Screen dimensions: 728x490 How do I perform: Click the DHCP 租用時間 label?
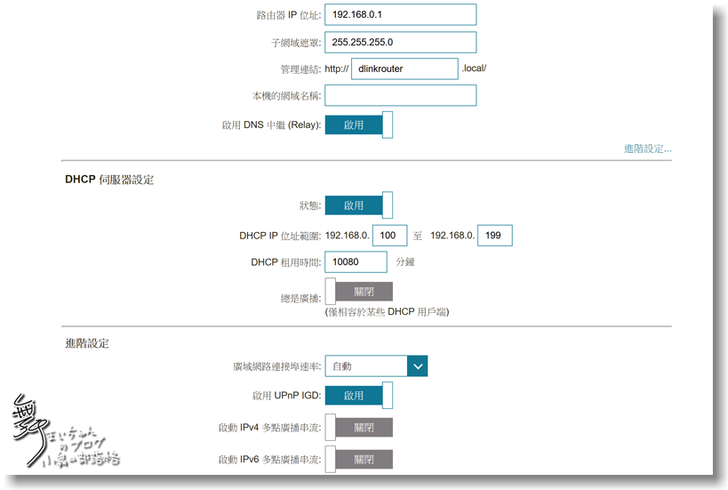pos(286,262)
